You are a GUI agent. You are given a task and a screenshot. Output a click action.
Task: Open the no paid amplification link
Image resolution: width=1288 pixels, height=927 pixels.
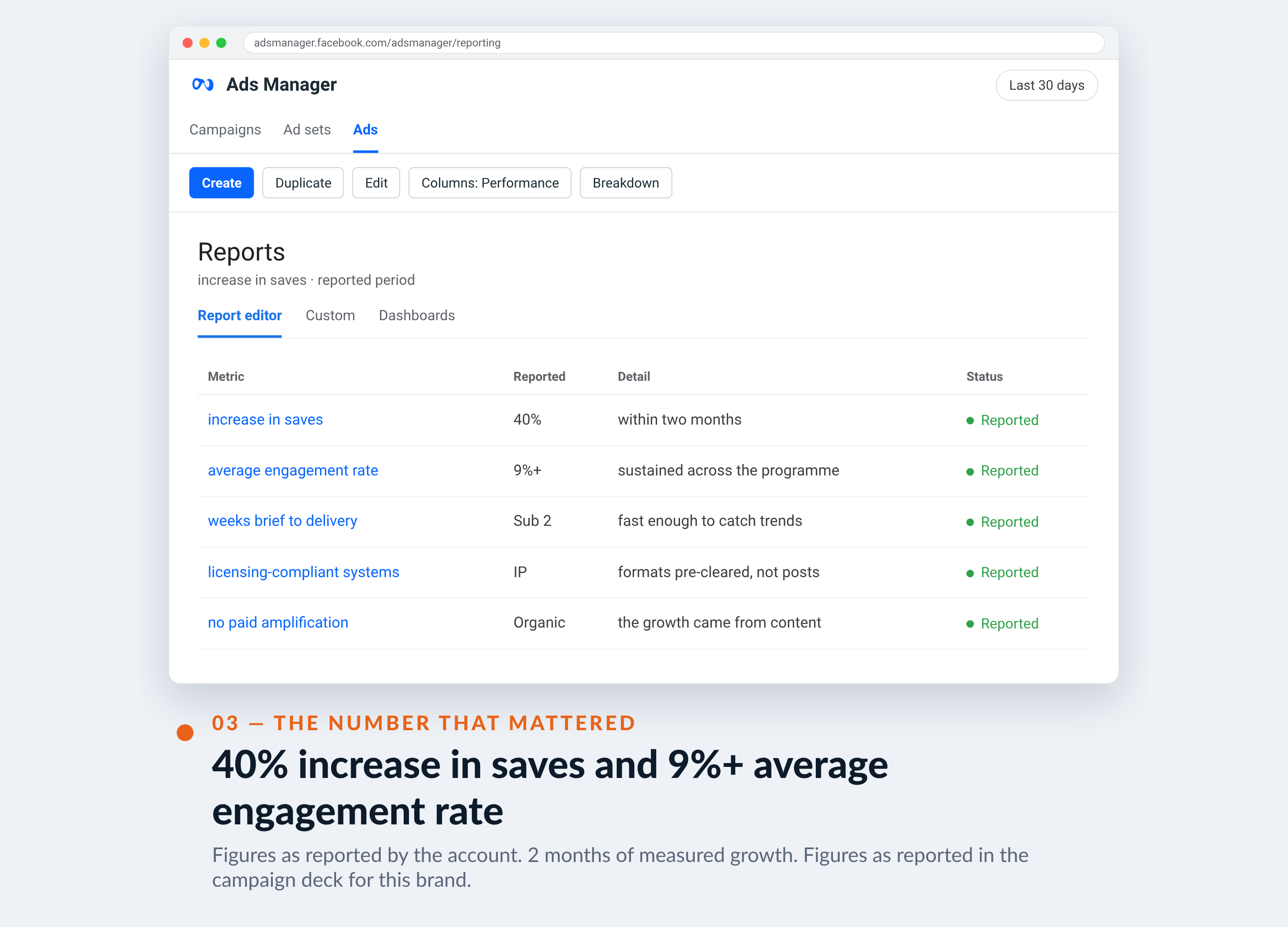pyautogui.click(x=278, y=623)
